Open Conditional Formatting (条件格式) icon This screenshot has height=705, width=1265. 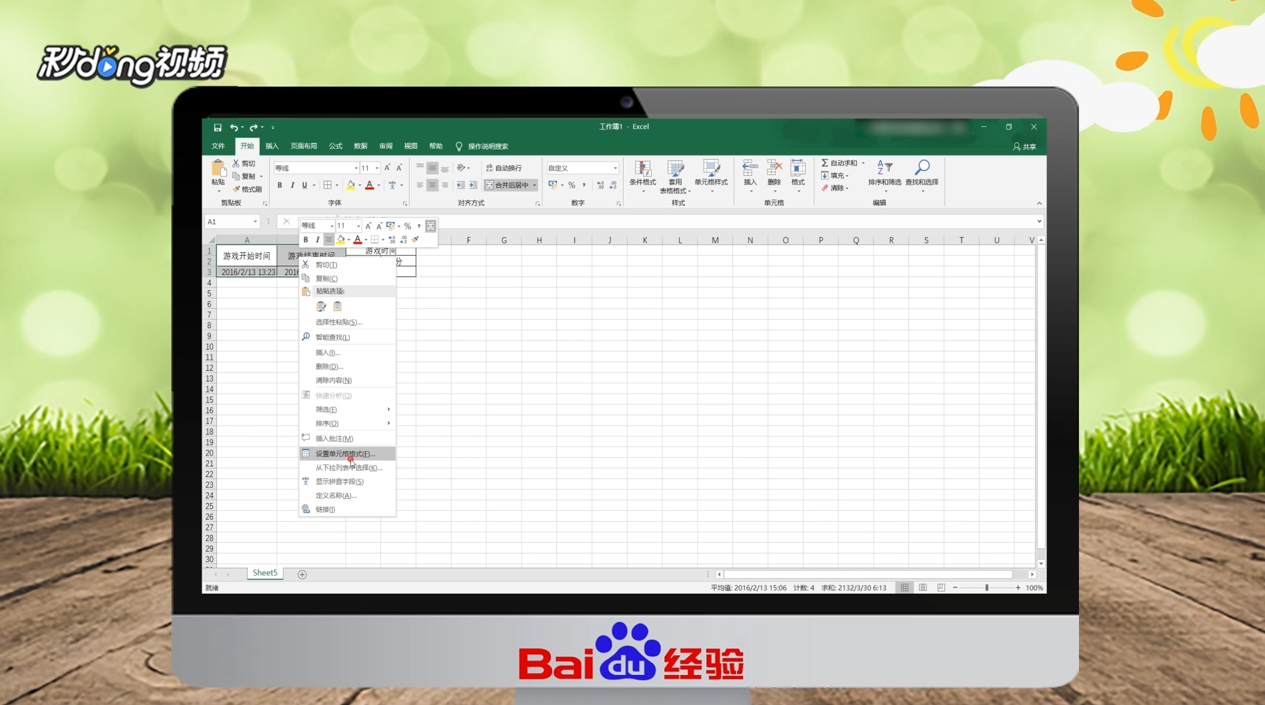tap(643, 168)
